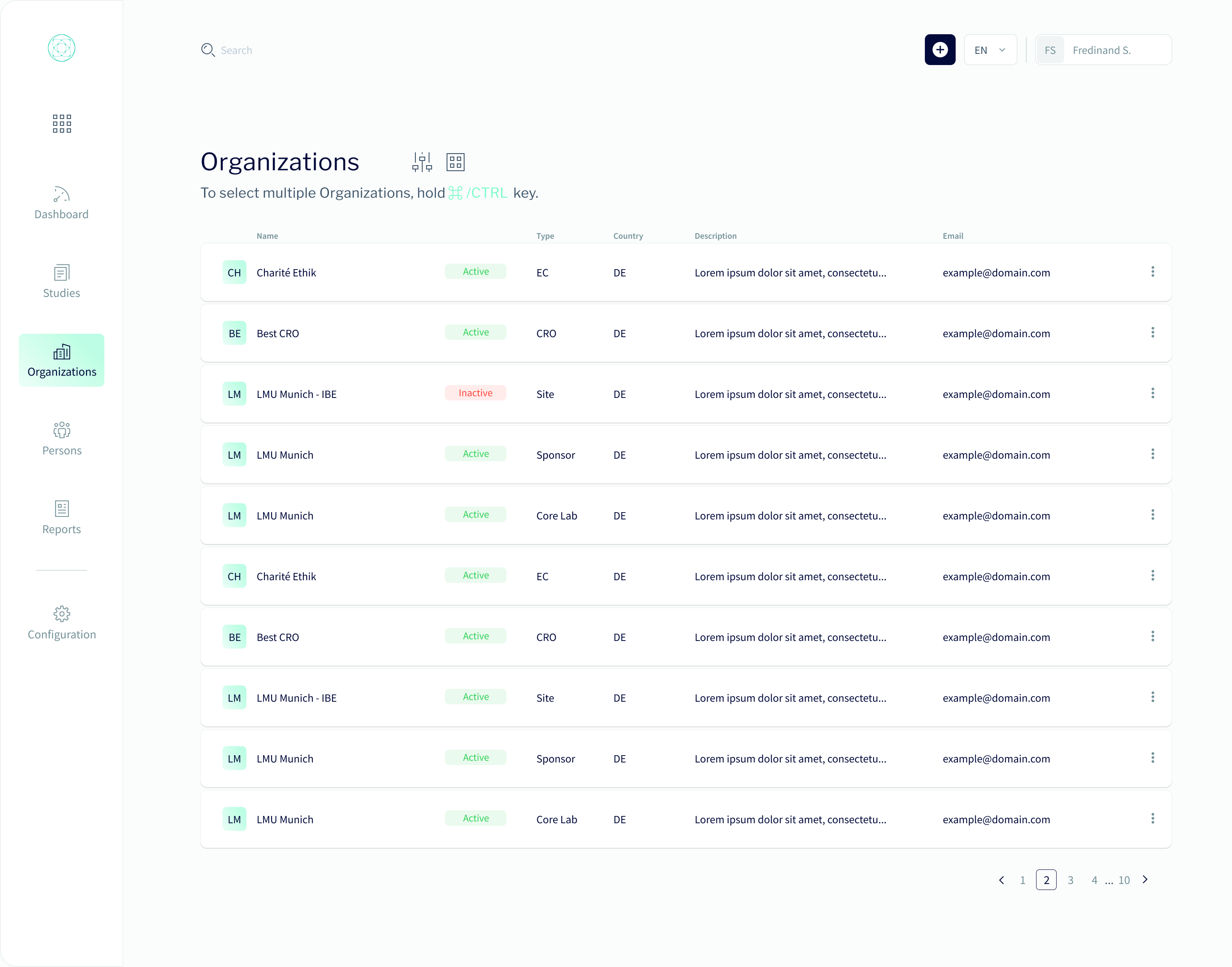Viewport: 1232px width, 967px height.
Task: Click description of last Core Lab row
Action: pyautogui.click(x=791, y=820)
